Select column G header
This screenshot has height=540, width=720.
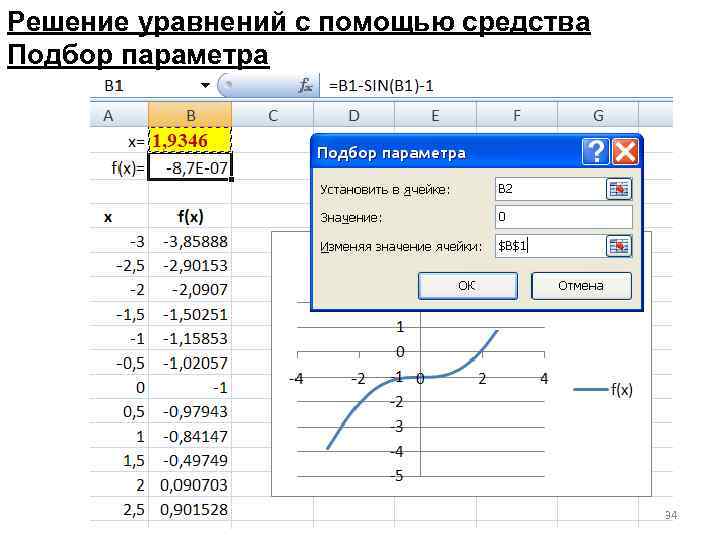tap(598, 115)
